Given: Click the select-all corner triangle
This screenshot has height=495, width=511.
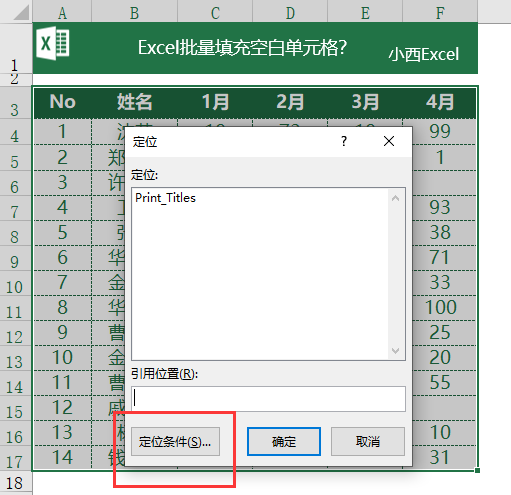Looking at the screenshot, I should click(x=21, y=12).
